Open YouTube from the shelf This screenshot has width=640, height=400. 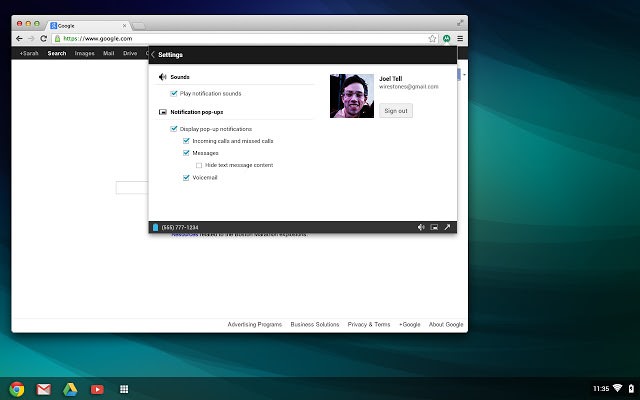point(97,388)
